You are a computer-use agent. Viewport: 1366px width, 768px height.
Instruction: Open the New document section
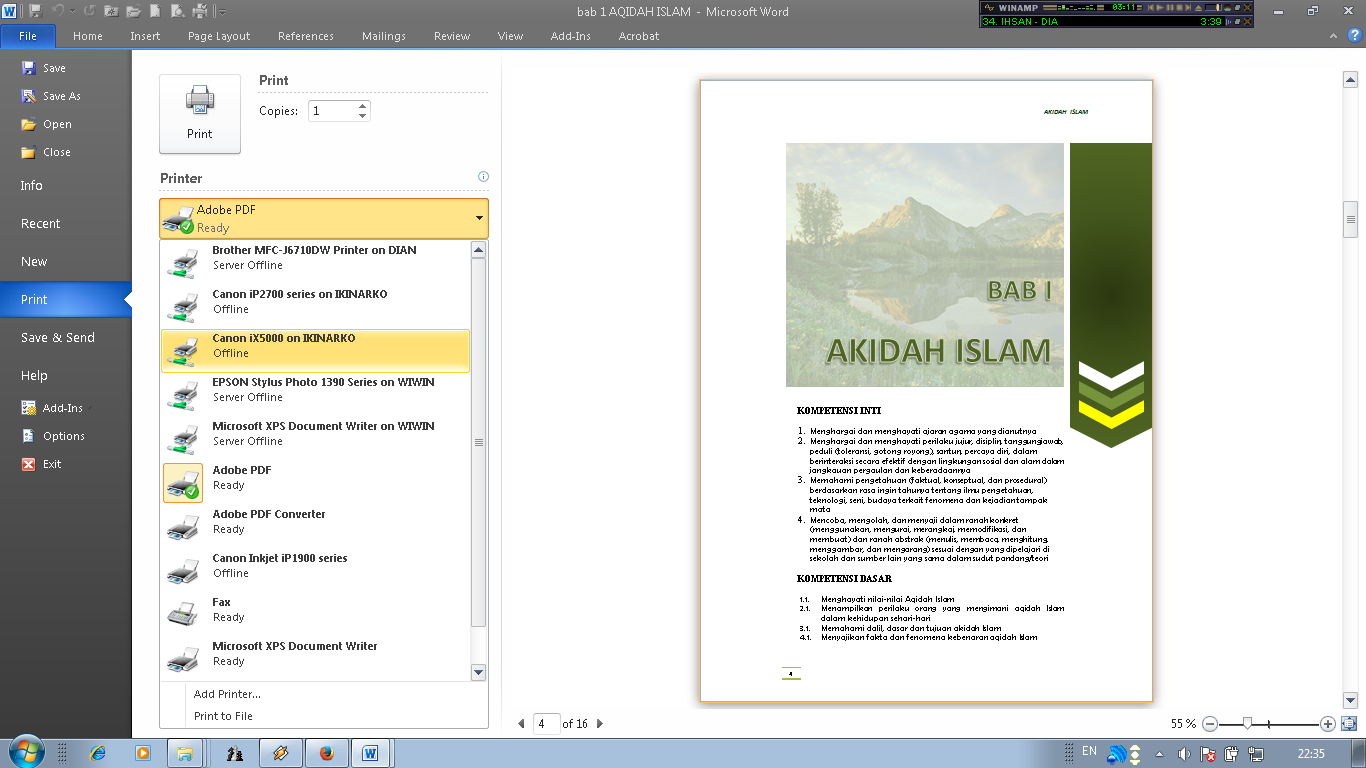click(65, 261)
